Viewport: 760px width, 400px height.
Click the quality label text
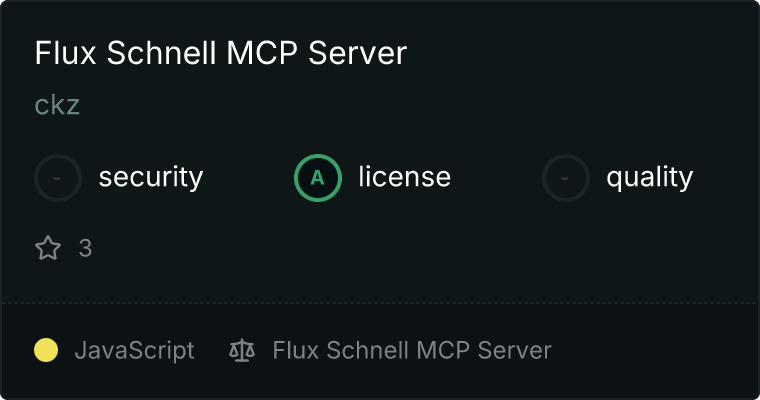[650, 178]
